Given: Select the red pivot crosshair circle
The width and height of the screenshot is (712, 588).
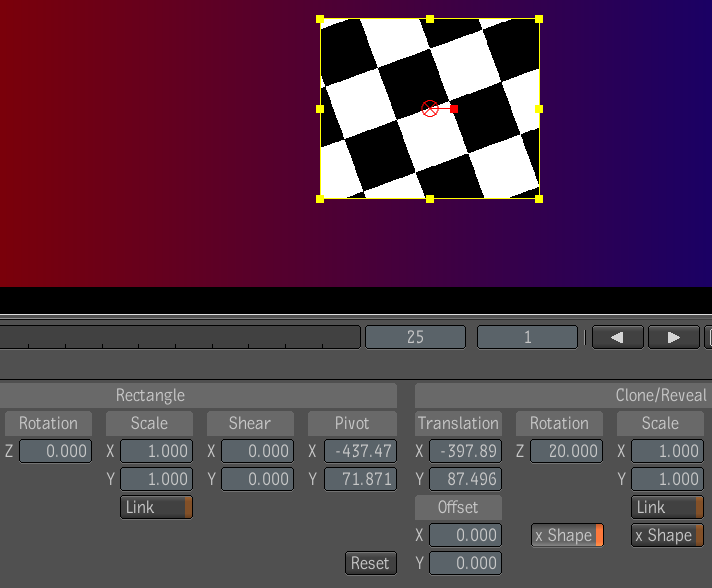Looking at the screenshot, I should pyautogui.click(x=430, y=109).
